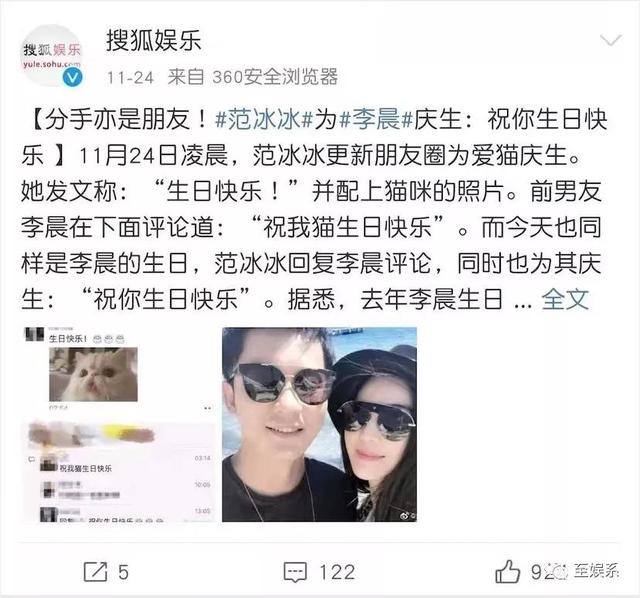Like the post with thumbs-up icon
Screen dimensions: 640x598
click(507, 571)
